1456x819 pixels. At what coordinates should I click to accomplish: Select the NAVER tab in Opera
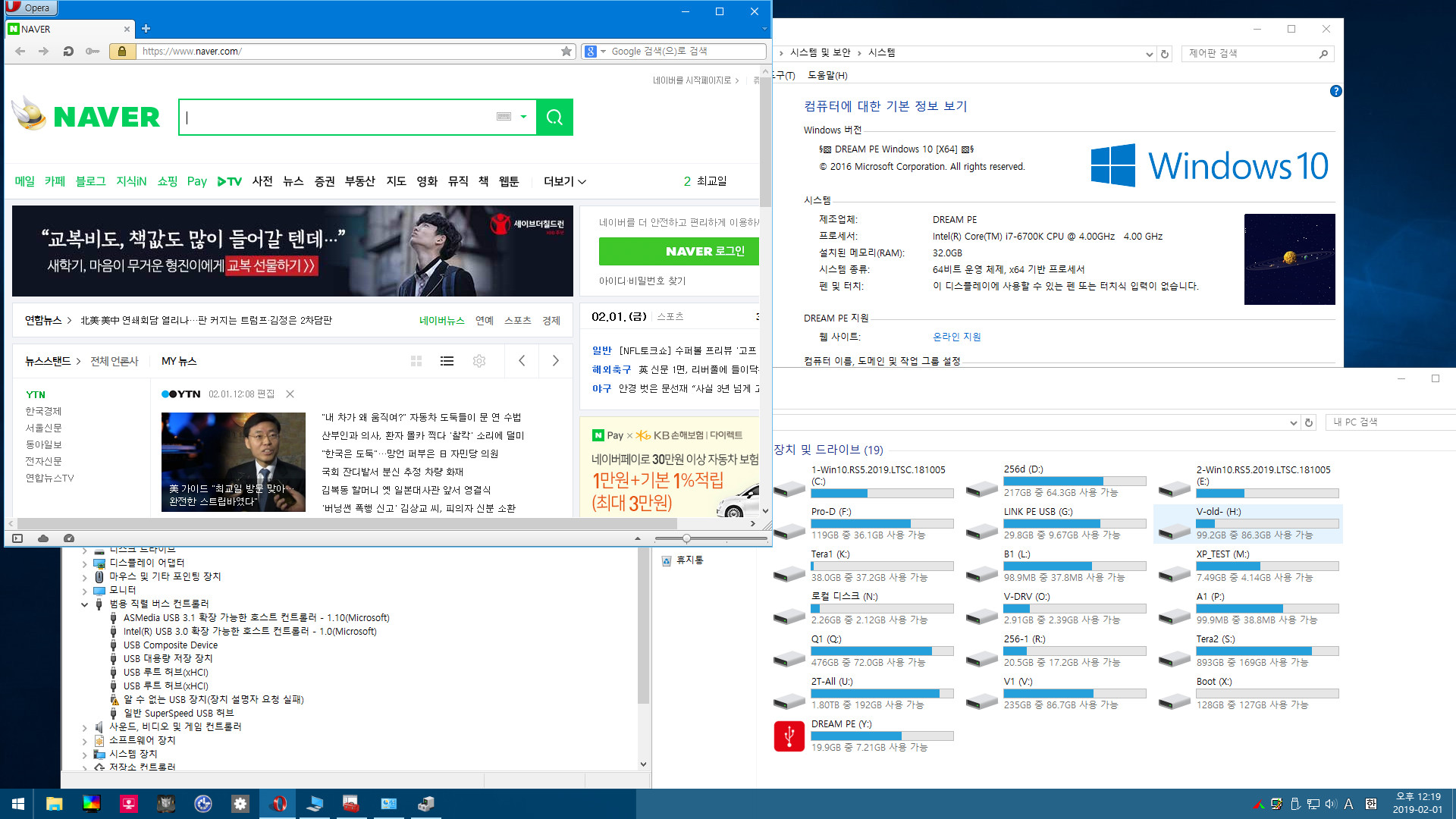point(68,29)
